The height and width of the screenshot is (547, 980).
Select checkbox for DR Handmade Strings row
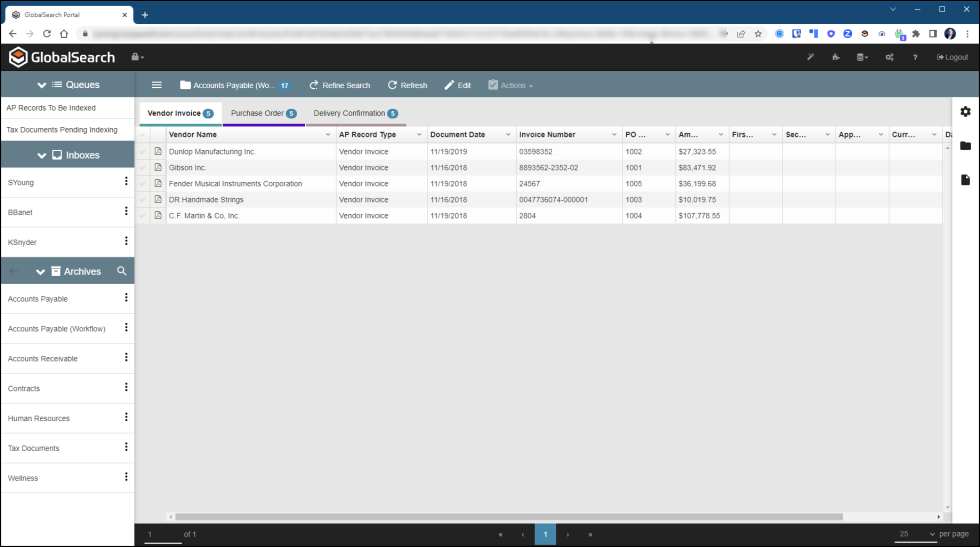click(142, 199)
